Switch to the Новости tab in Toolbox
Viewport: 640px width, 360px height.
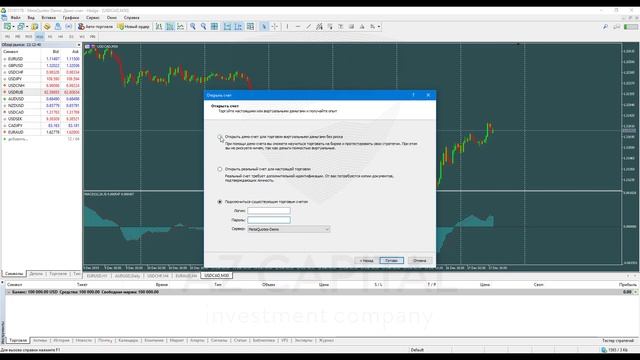[84, 340]
